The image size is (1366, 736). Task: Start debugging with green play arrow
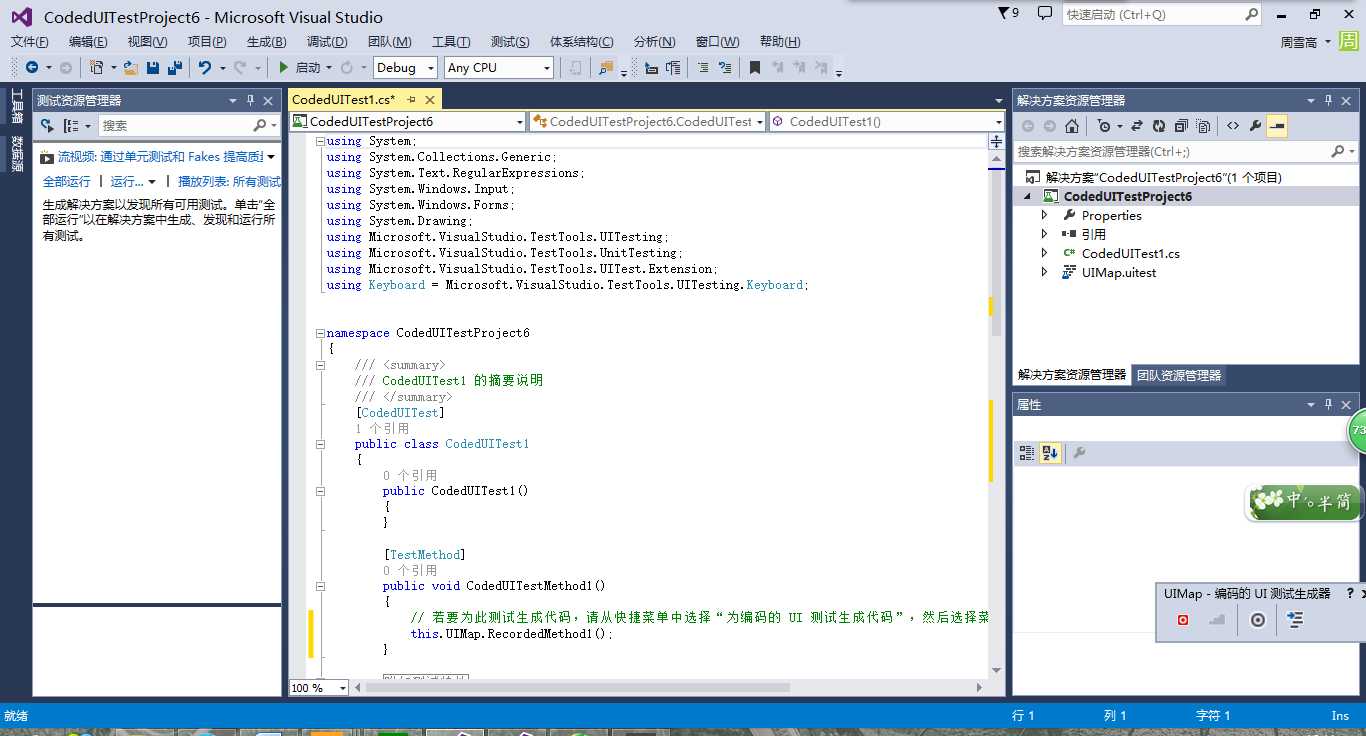coord(284,67)
